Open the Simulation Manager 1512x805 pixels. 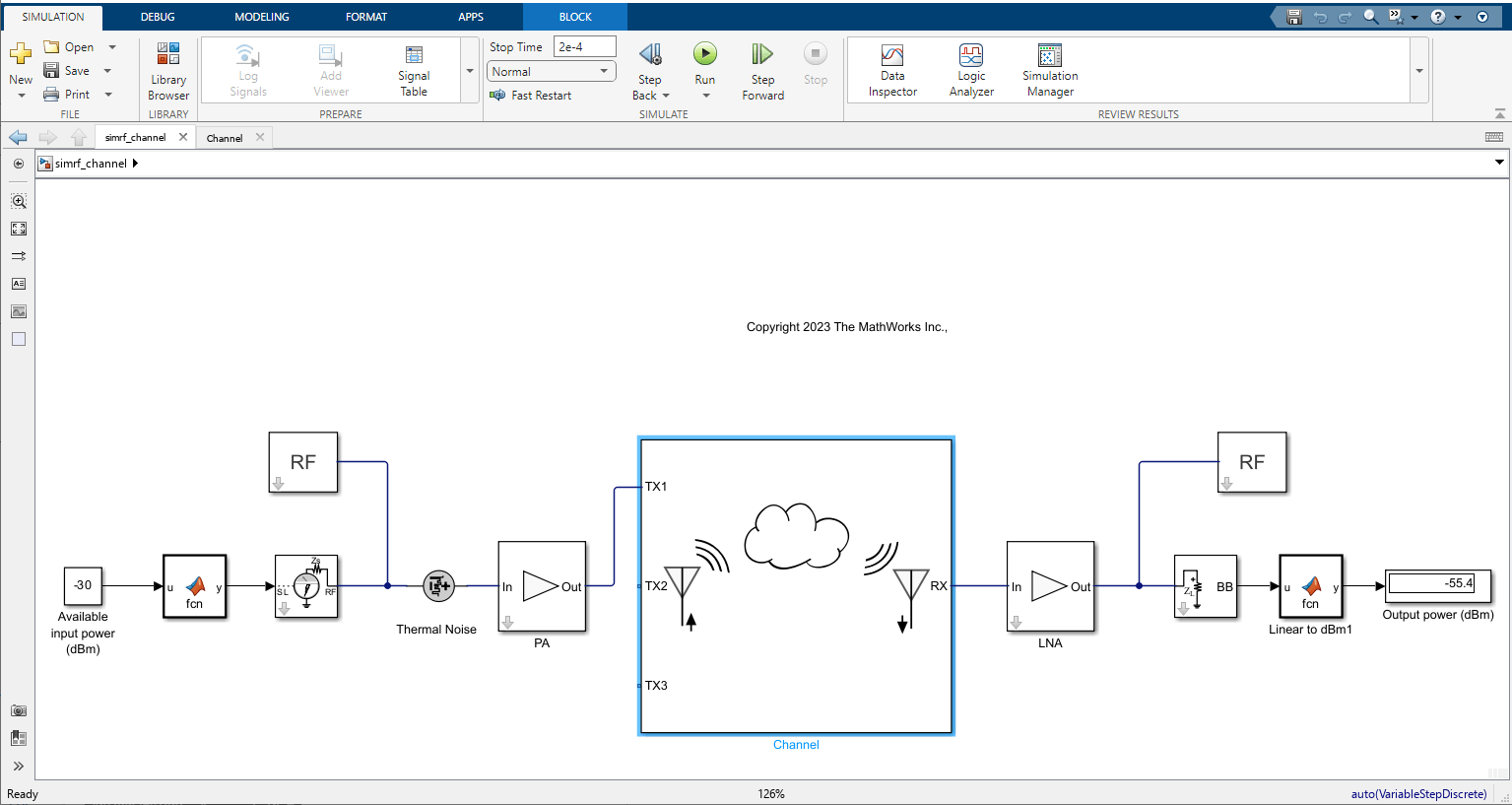1050,70
